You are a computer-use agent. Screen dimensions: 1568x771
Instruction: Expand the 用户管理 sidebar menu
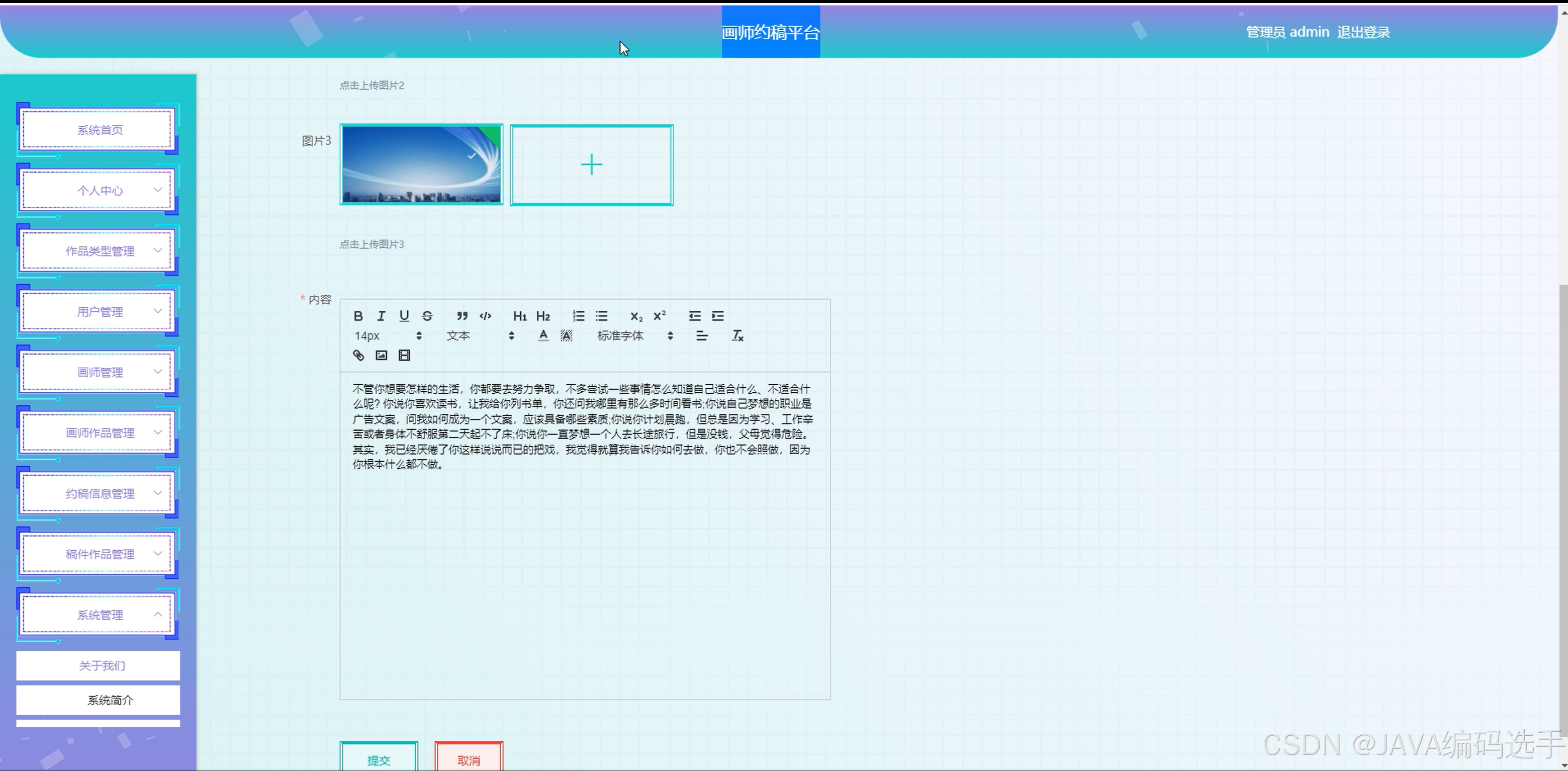100,312
